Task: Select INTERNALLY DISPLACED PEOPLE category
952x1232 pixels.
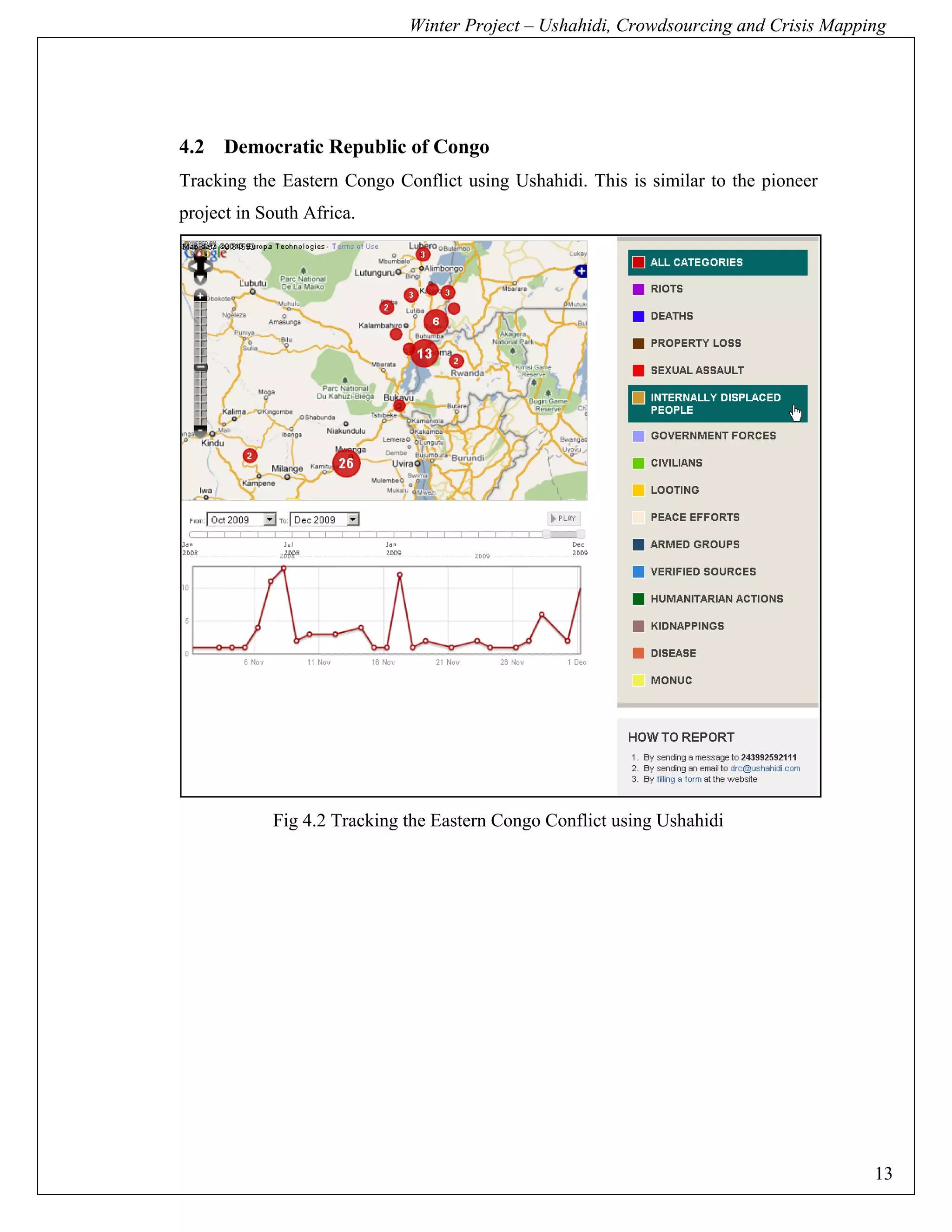Action: (x=717, y=404)
